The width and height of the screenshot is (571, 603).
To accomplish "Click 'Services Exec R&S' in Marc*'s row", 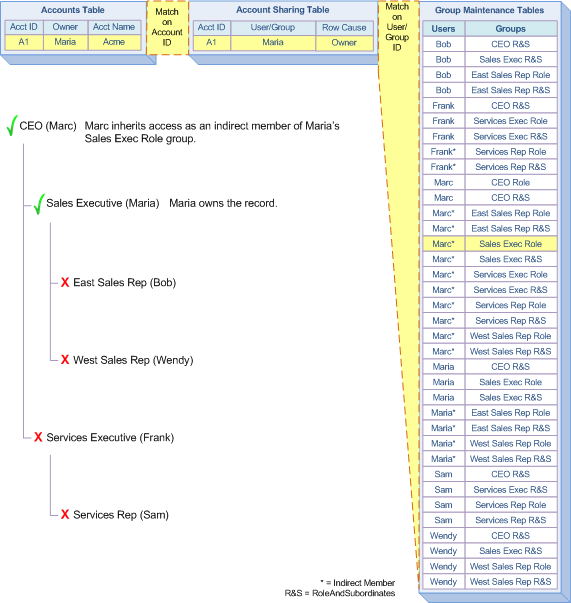I will [511, 290].
